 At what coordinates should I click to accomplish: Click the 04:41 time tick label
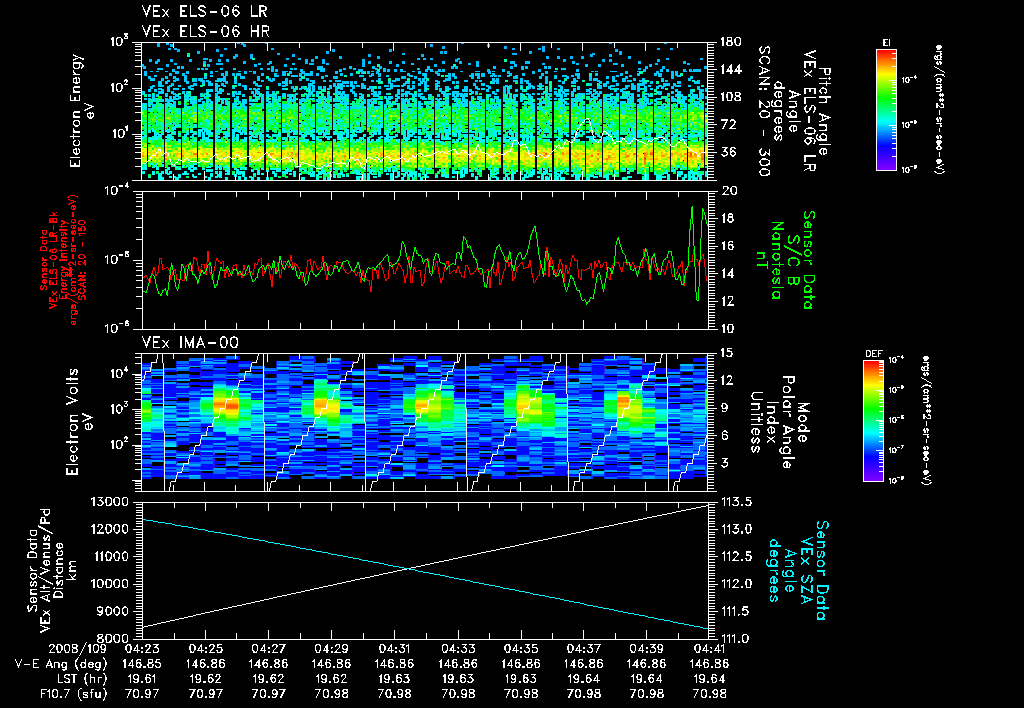click(x=710, y=649)
